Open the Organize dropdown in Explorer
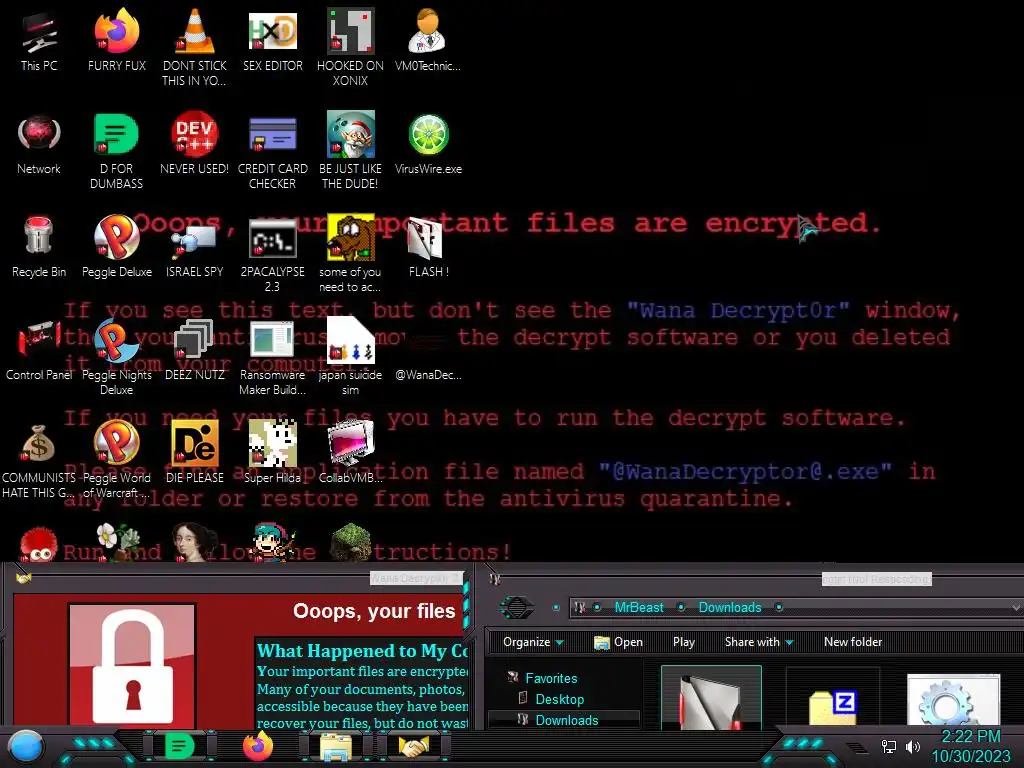The height and width of the screenshot is (768, 1024). tap(533, 642)
